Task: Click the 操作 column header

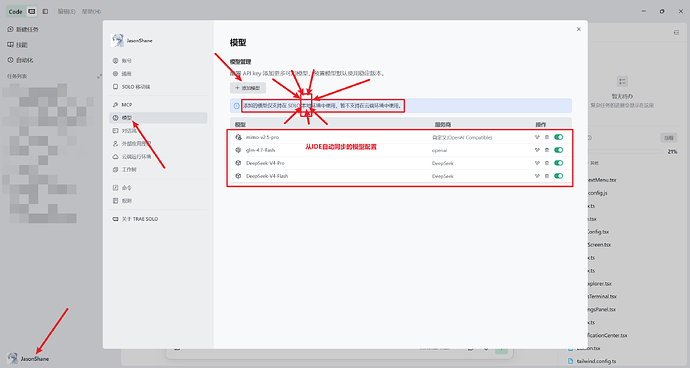Action: 541,125
